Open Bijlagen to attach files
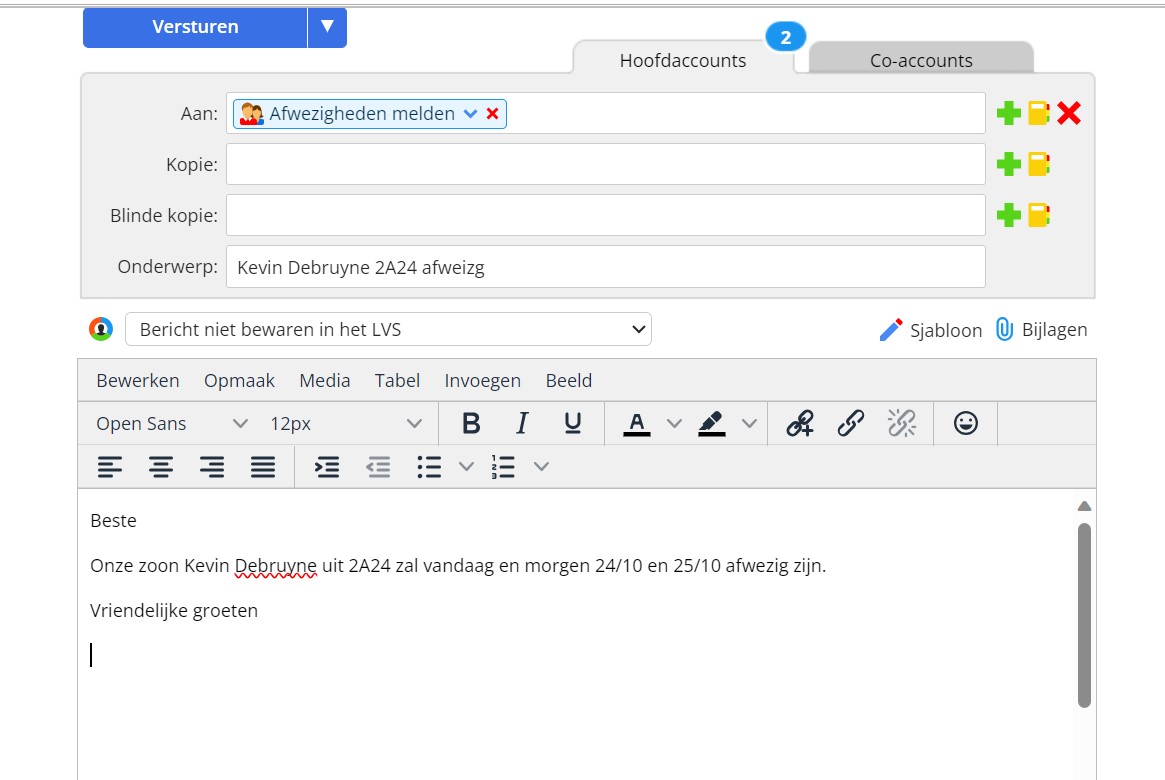 (x=1041, y=330)
